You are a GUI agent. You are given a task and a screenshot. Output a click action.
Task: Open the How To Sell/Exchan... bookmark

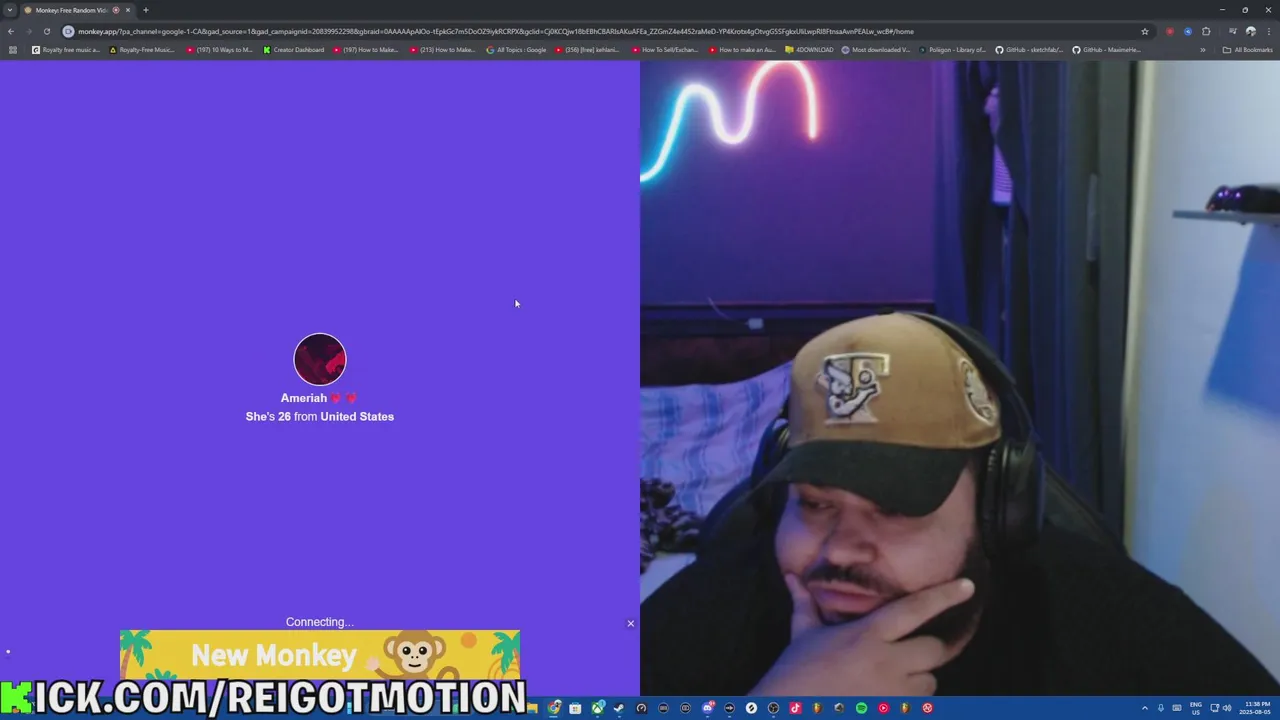tap(665, 50)
